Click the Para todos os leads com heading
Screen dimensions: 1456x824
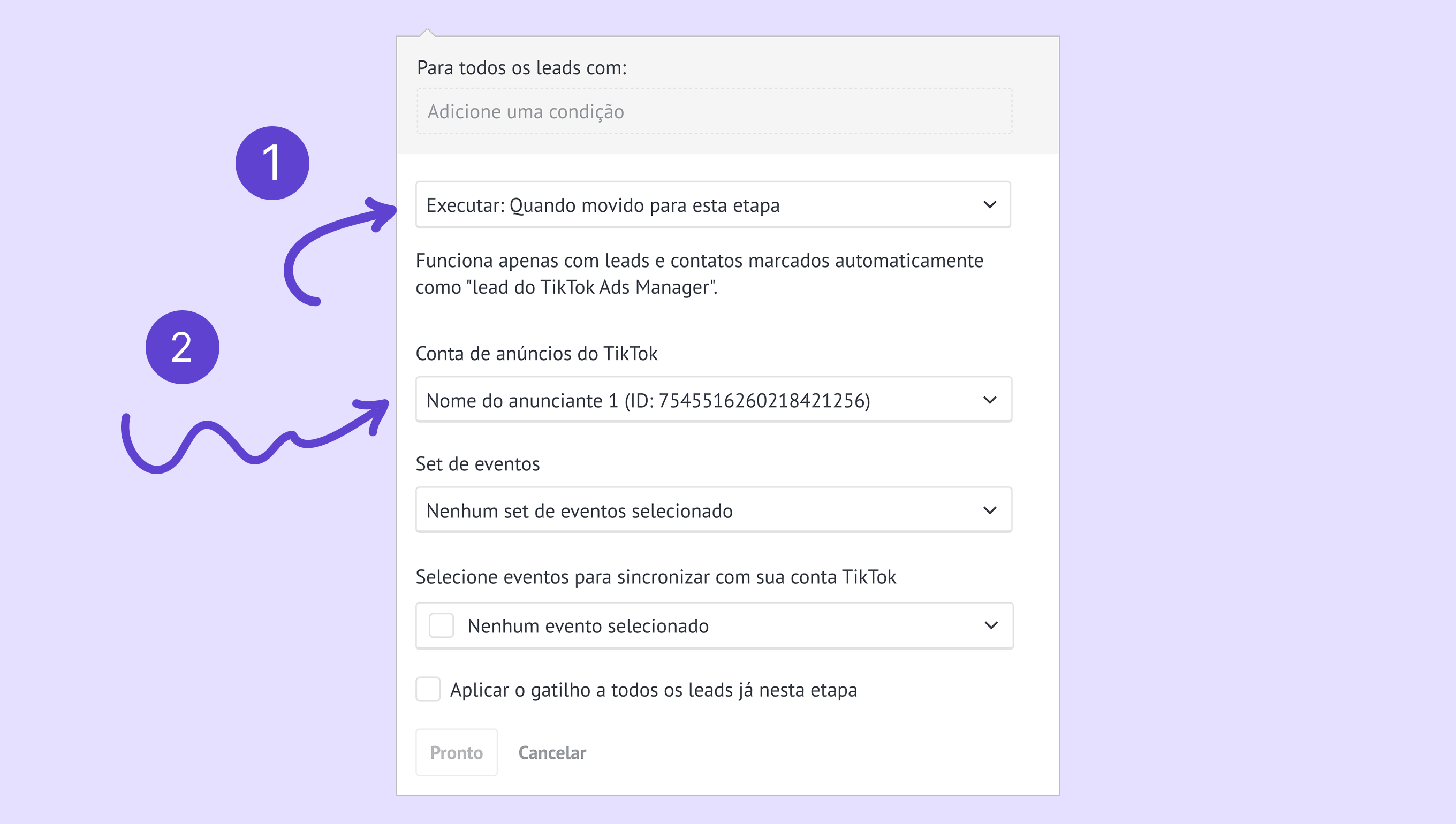click(521, 68)
